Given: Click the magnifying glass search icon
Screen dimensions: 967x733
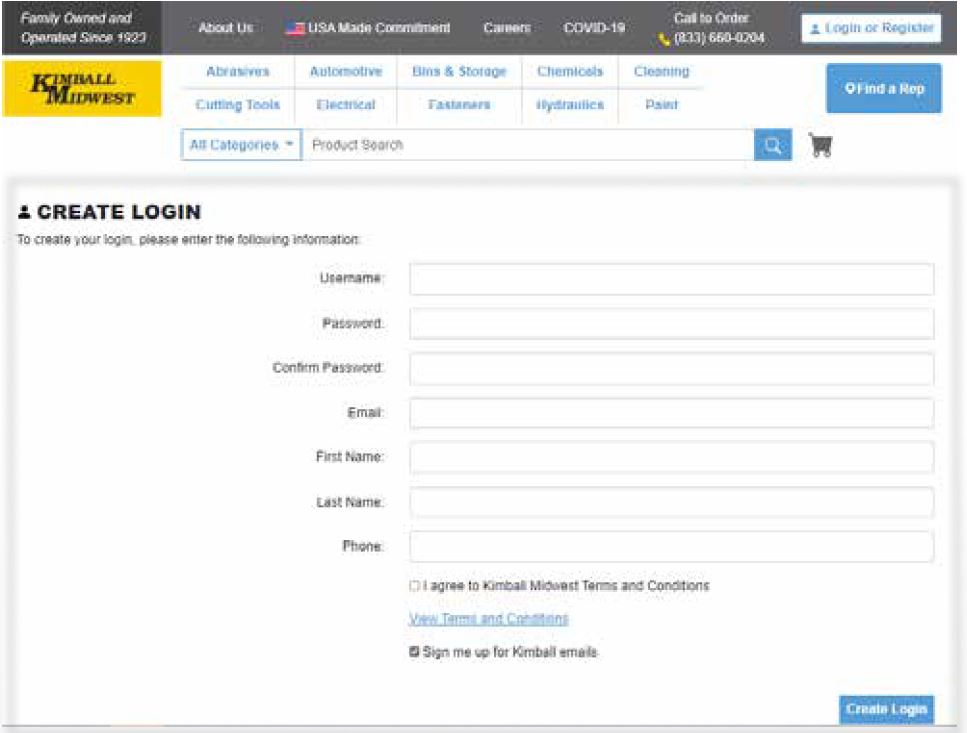Looking at the screenshot, I should [772, 145].
